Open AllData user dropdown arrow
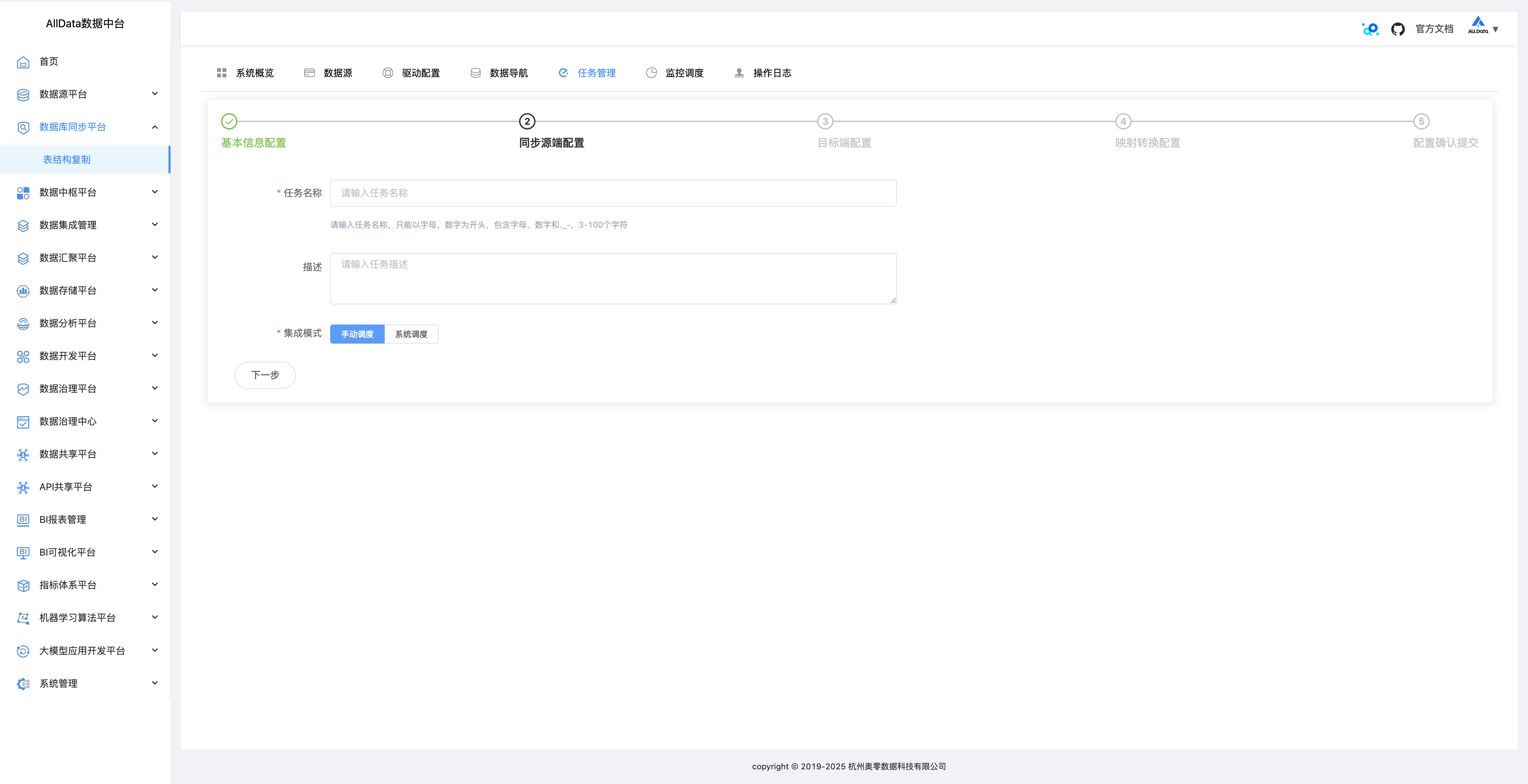The width and height of the screenshot is (1528, 784). 1495,29
